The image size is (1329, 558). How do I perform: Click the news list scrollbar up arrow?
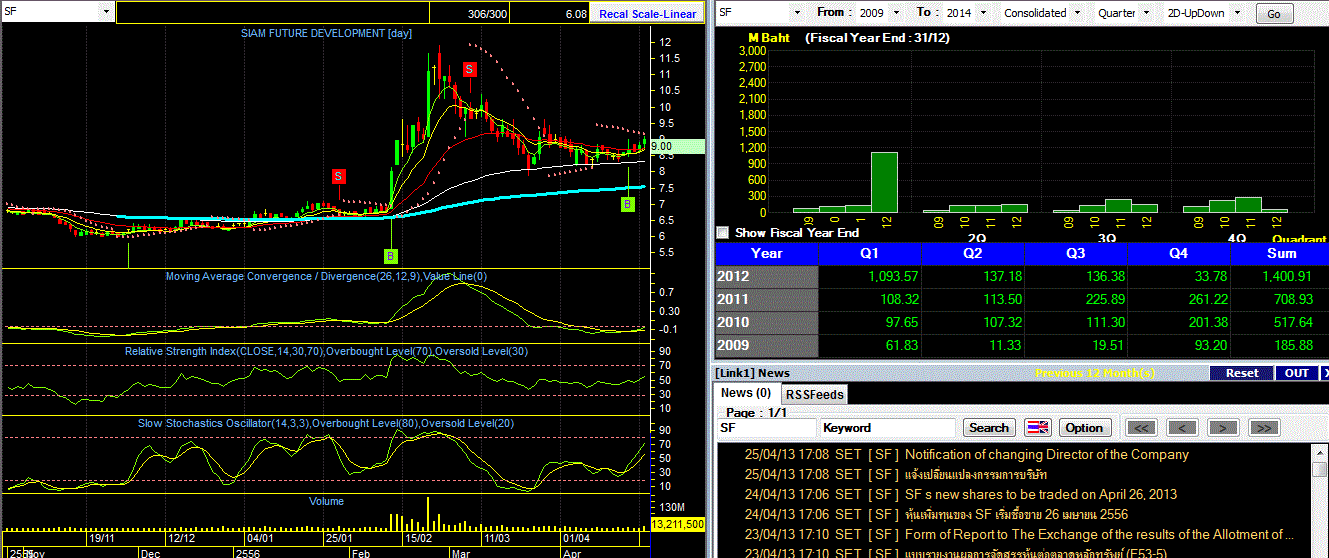pyautogui.click(x=1321, y=451)
